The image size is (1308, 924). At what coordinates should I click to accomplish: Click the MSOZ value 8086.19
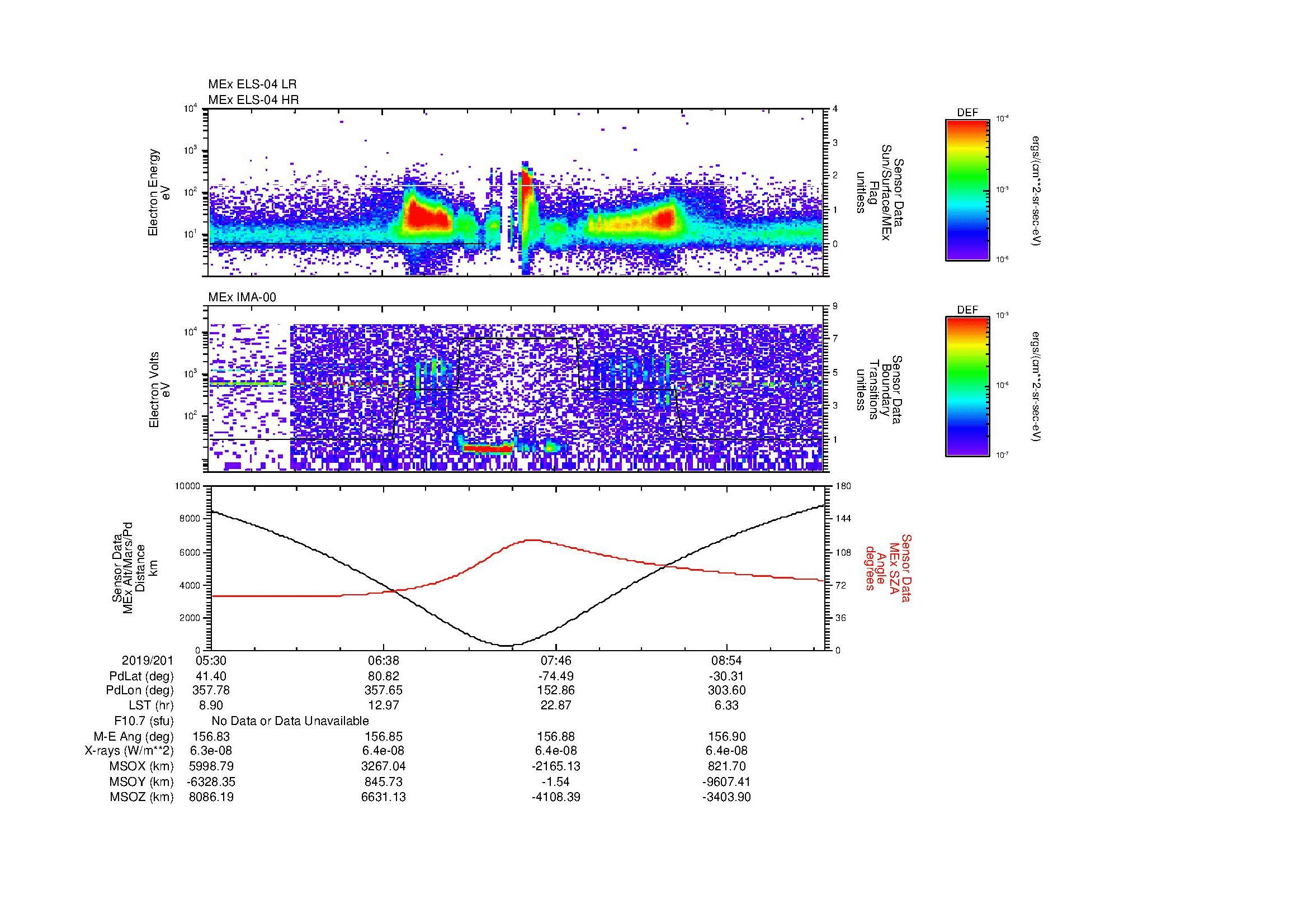point(211,797)
